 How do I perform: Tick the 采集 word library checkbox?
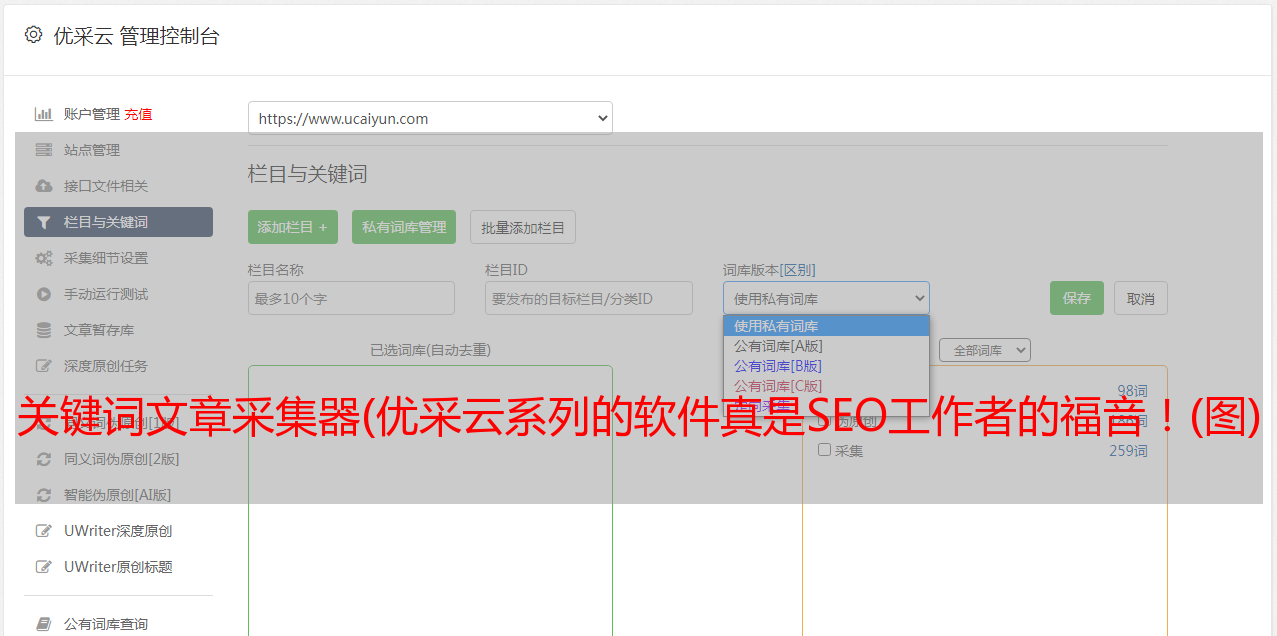tap(825, 450)
